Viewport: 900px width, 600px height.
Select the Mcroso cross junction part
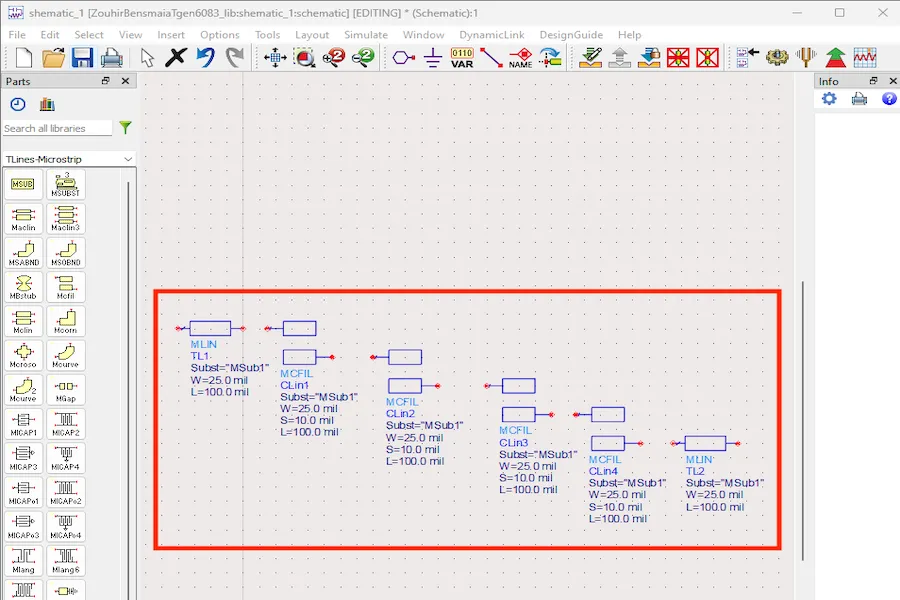point(23,355)
